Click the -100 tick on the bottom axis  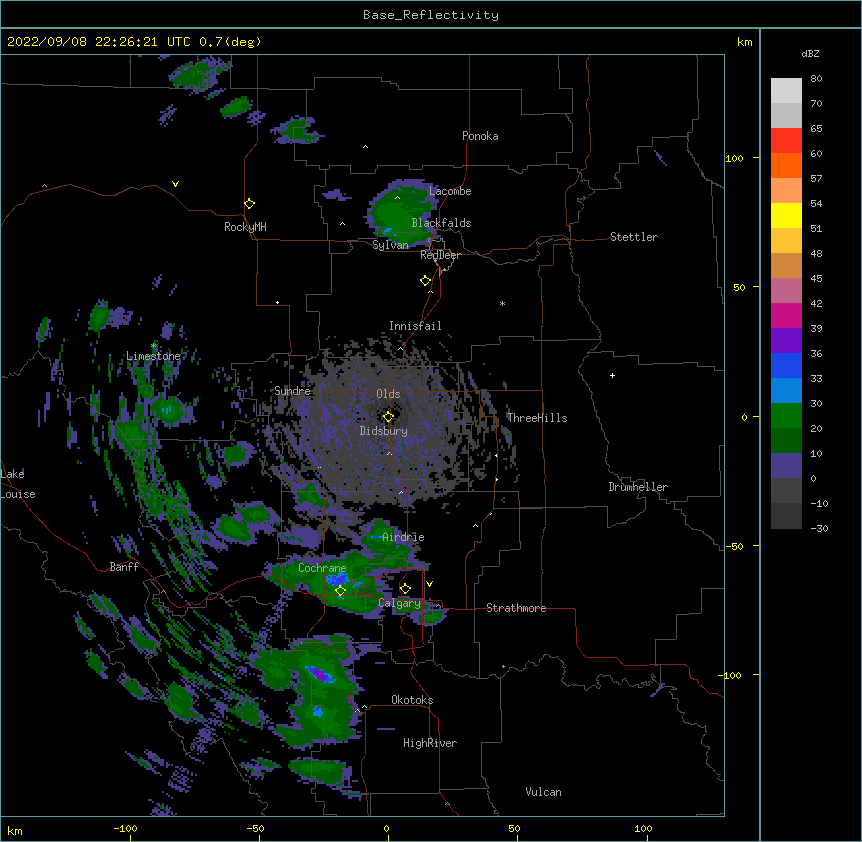click(125, 828)
